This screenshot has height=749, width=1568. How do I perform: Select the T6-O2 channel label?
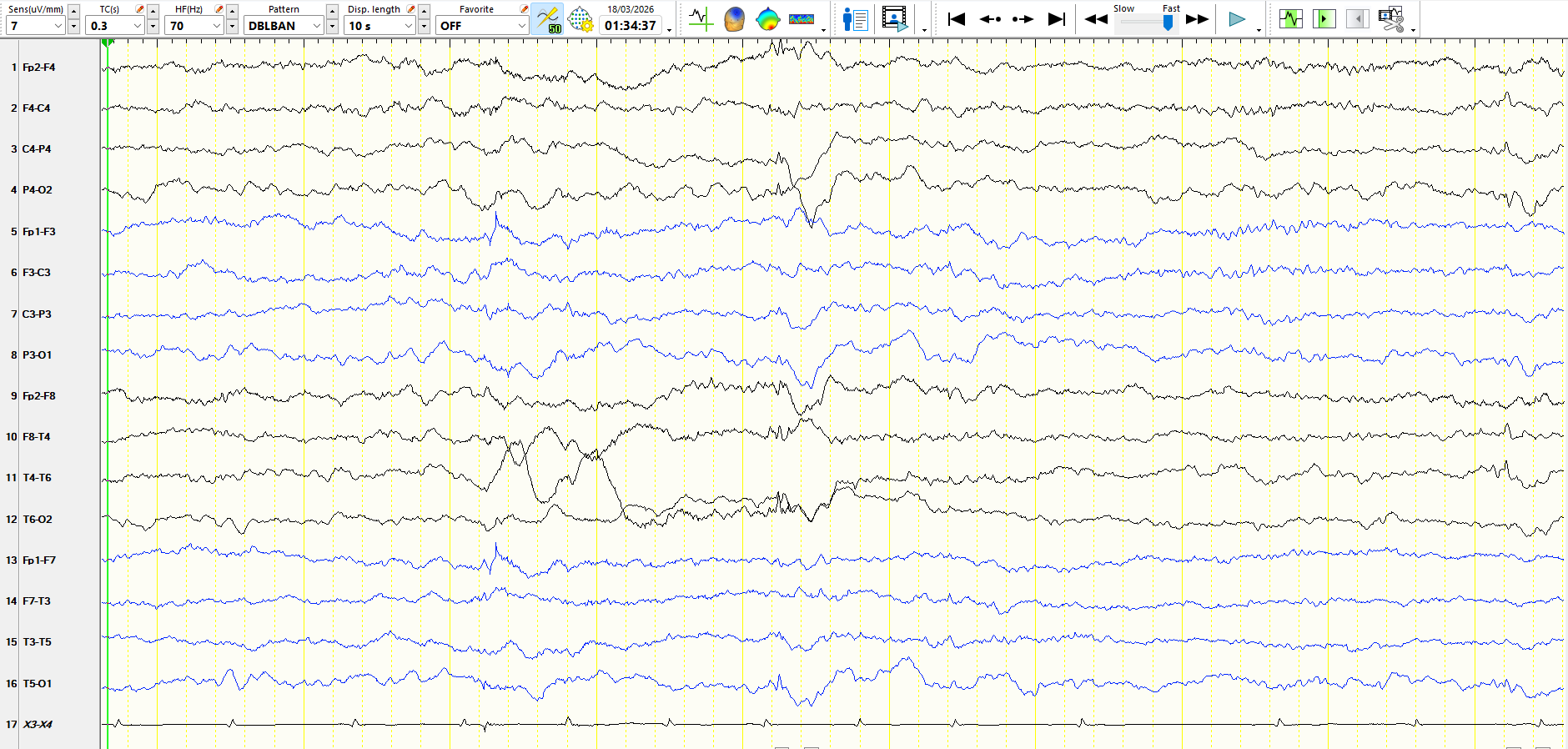click(x=37, y=520)
